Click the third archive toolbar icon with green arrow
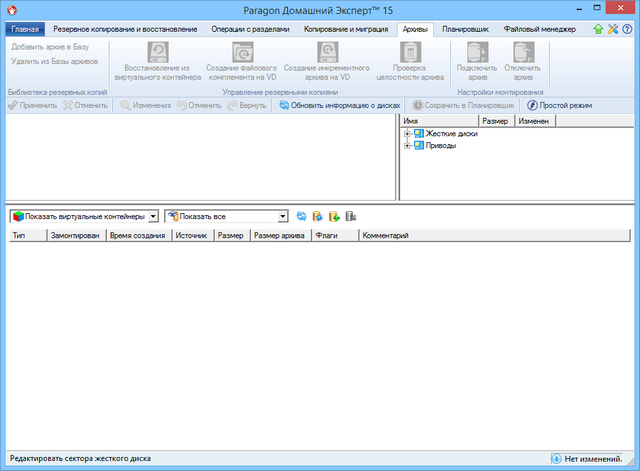This screenshot has width=640, height=471. coord(334,216)
